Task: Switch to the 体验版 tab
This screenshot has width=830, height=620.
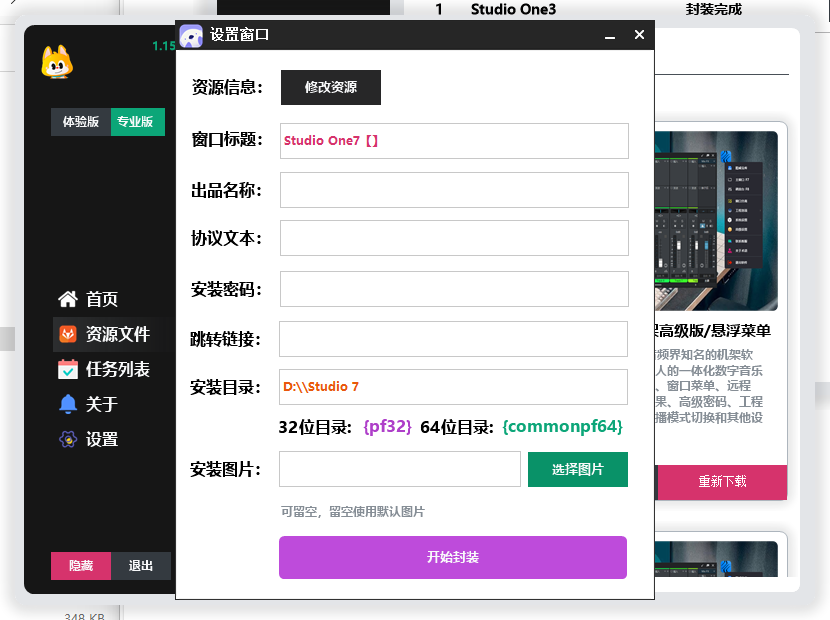Action: pyautogui.click(x=80, y=122)
